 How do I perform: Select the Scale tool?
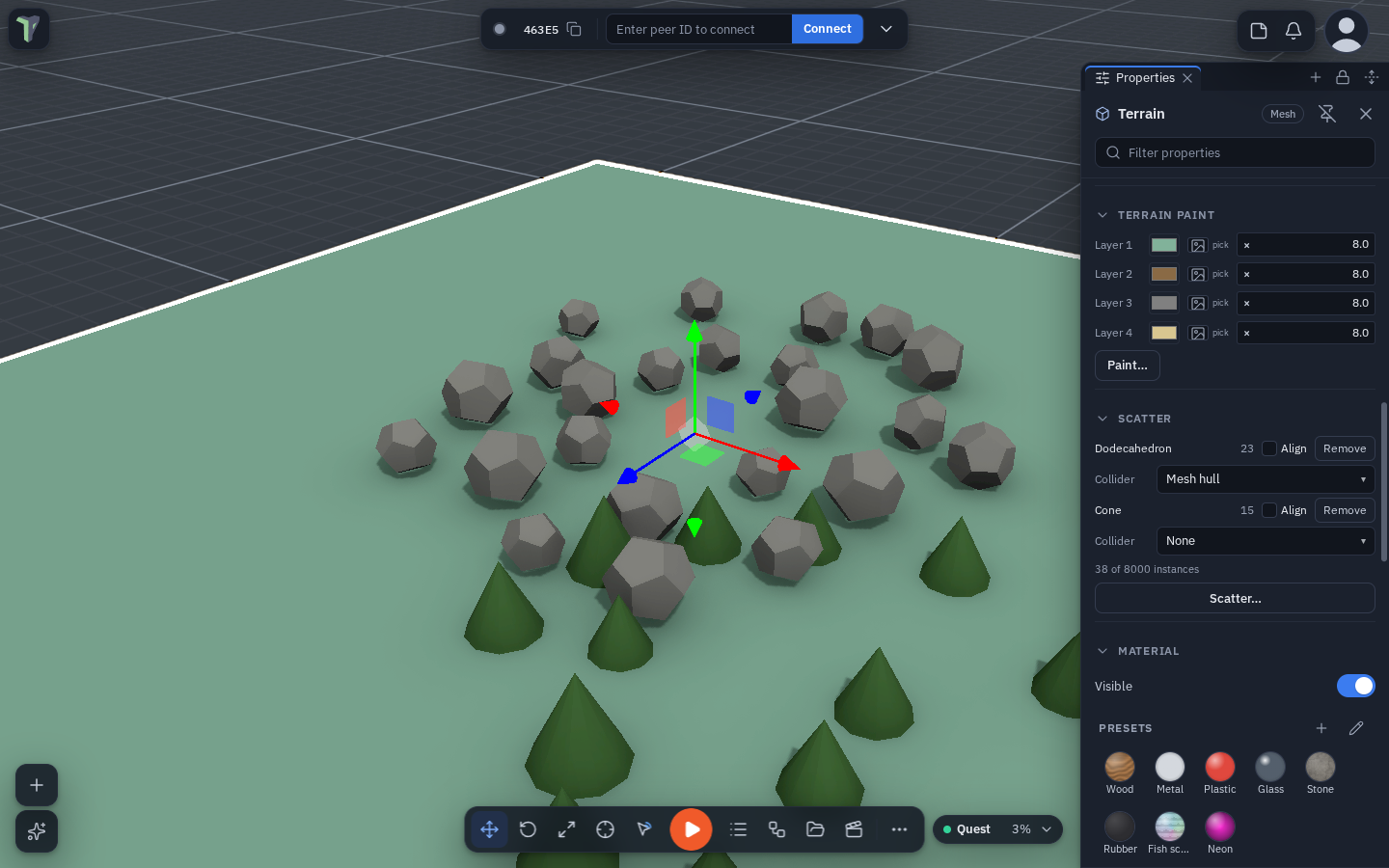point(566,829)
